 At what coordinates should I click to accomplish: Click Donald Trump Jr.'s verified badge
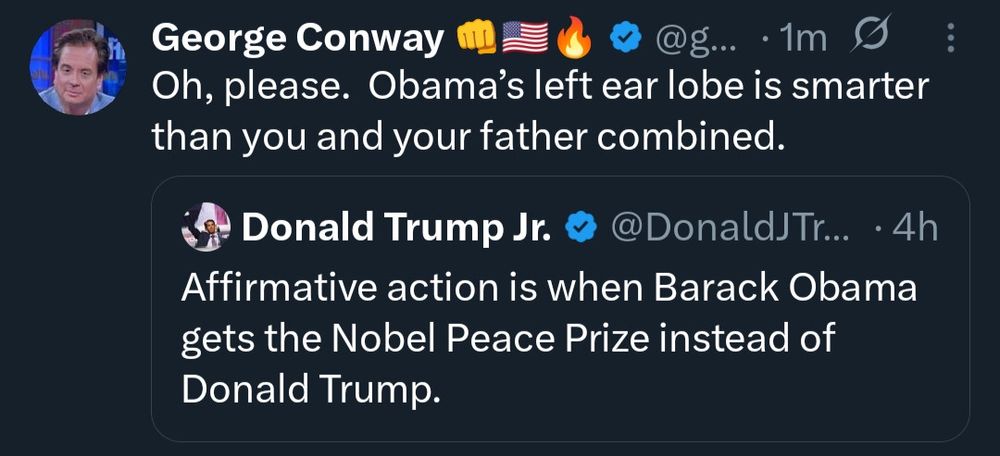tap(580, 228)
